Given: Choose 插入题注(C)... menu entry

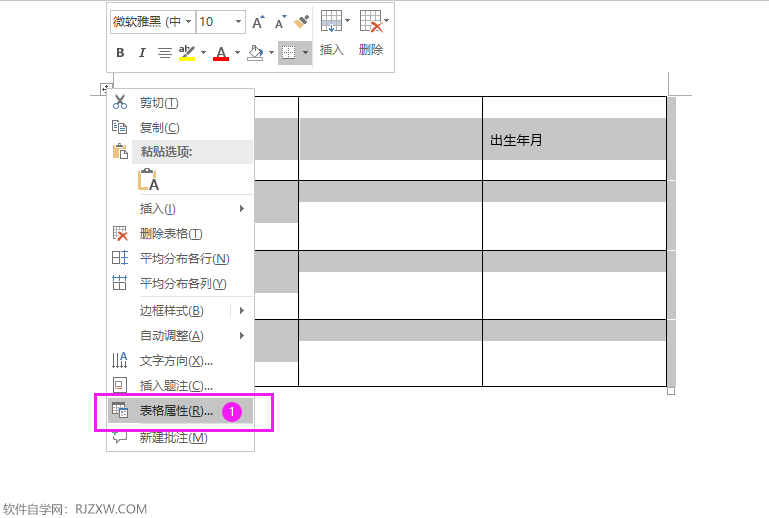Looking at the screenshot, I should point(180,386).
